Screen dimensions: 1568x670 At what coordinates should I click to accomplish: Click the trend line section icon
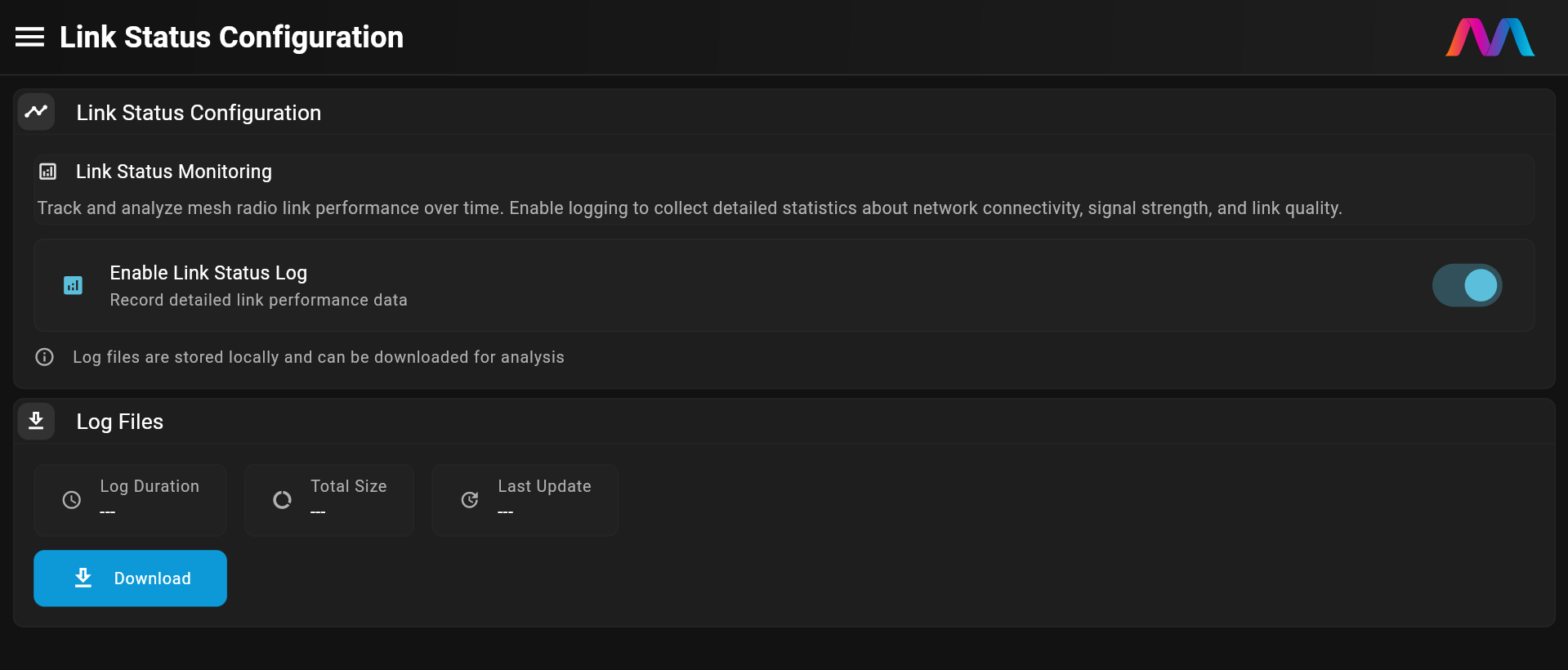click(x=36, y=112)
